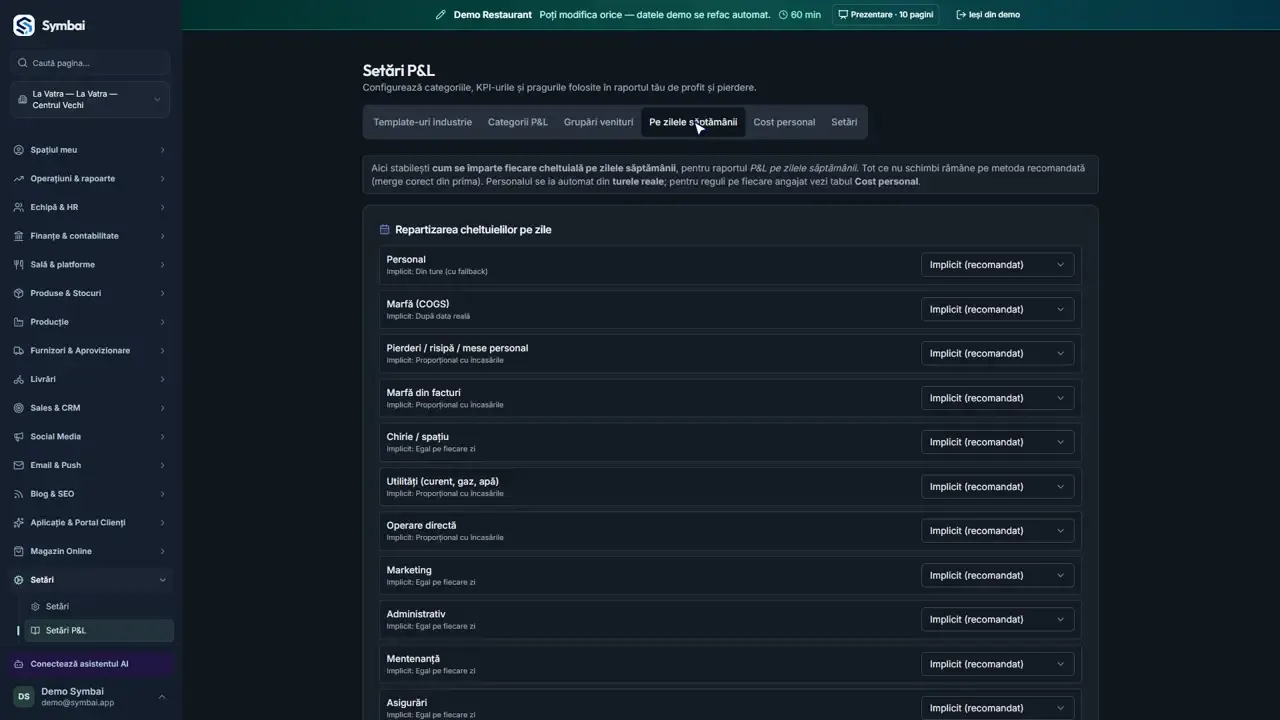
Task: Click the Livrări delivery icon in sidebar
Action: tap(19, 380)
